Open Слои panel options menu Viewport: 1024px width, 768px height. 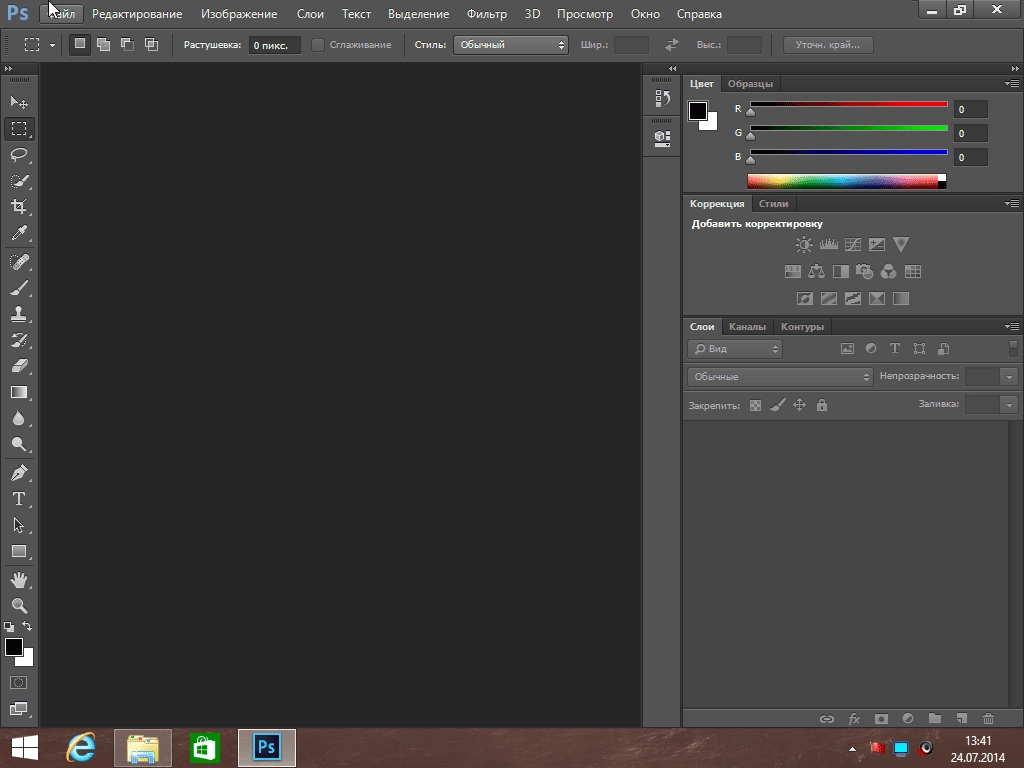click(1012, 327)
